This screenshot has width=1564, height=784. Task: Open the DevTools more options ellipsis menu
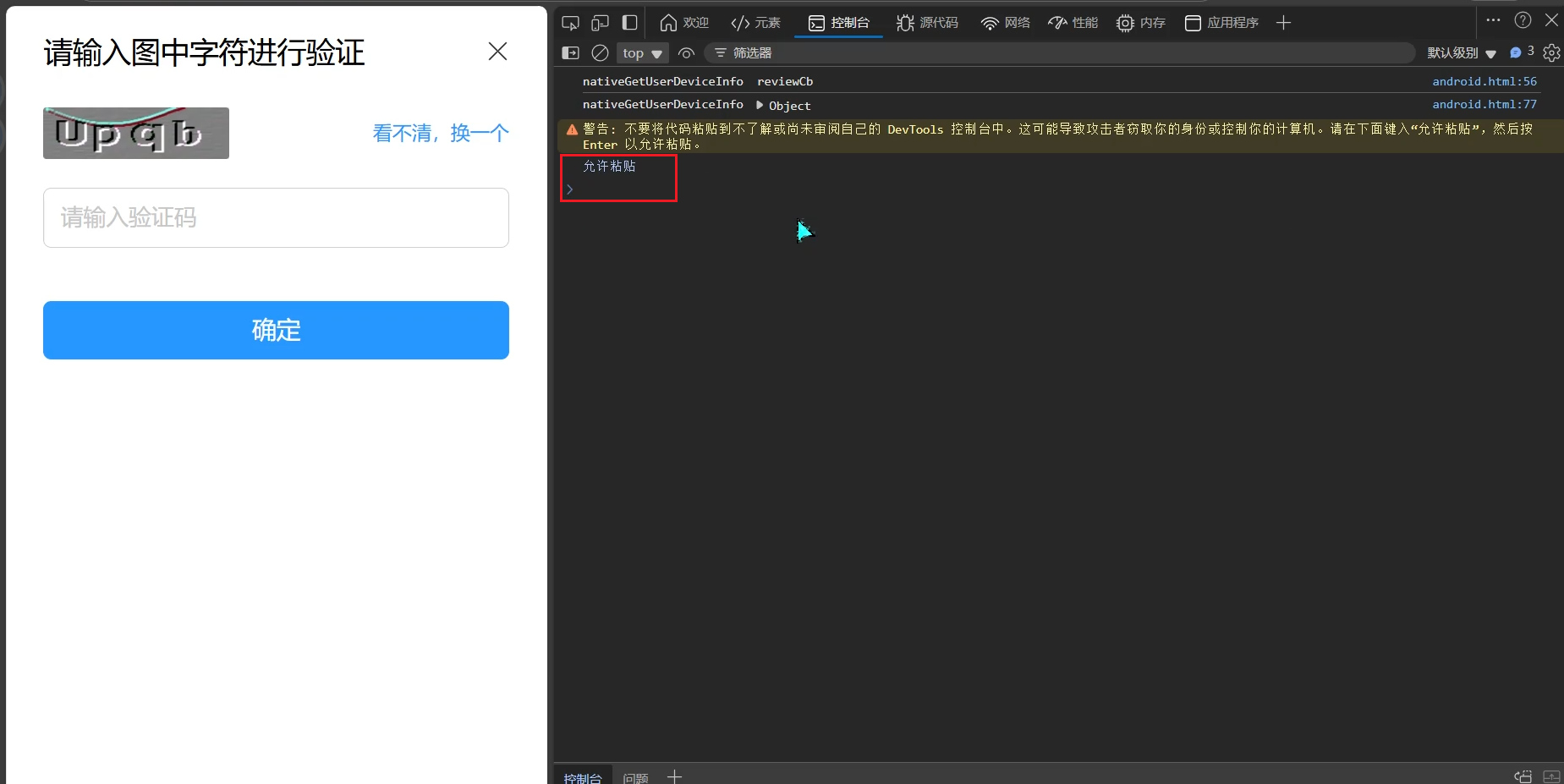coord(1493,20)
